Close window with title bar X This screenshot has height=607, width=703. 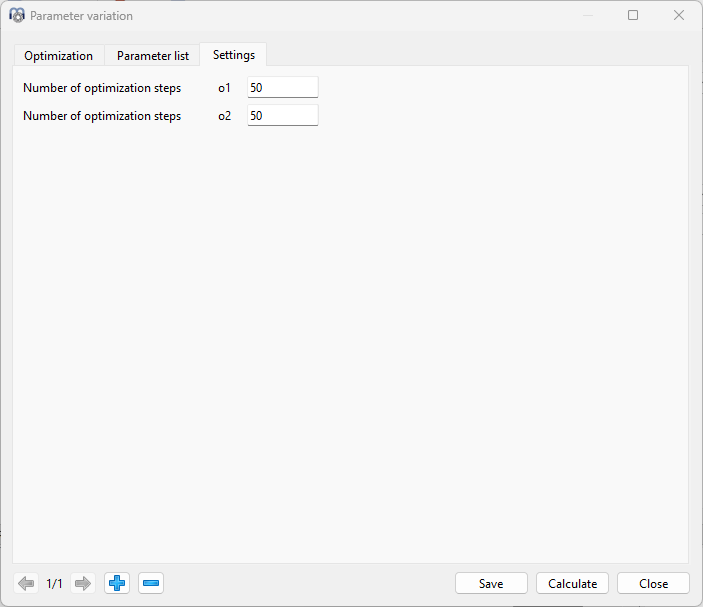click(x=679, y=15)
